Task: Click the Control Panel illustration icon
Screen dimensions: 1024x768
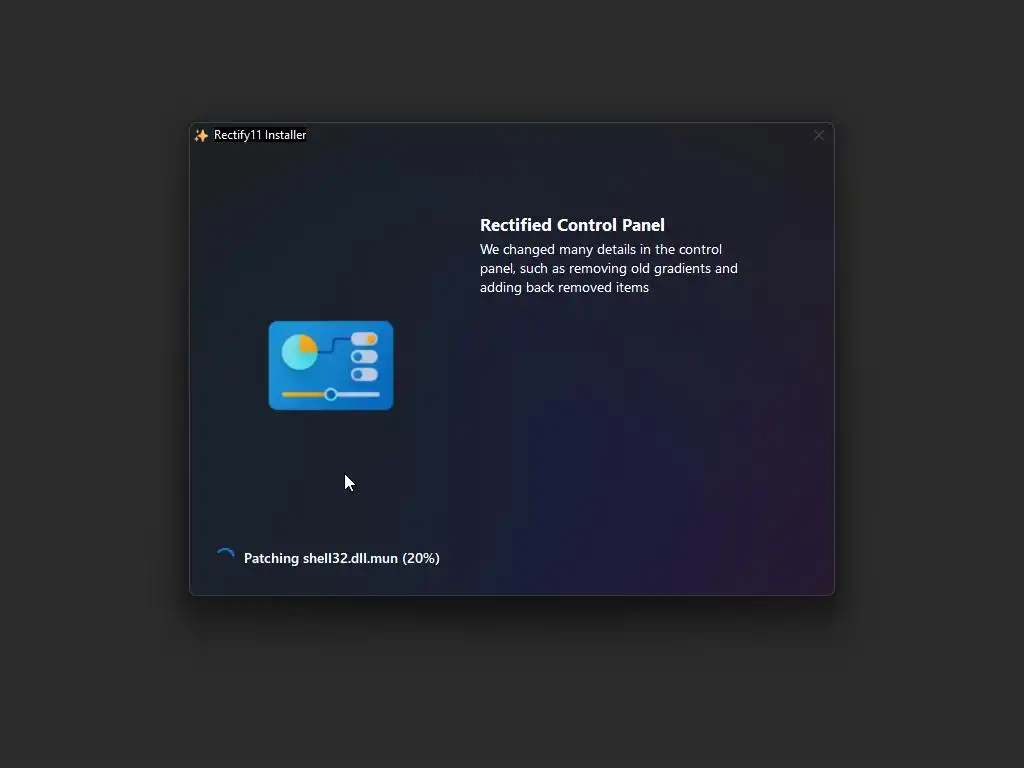Action: click(331, 366)
